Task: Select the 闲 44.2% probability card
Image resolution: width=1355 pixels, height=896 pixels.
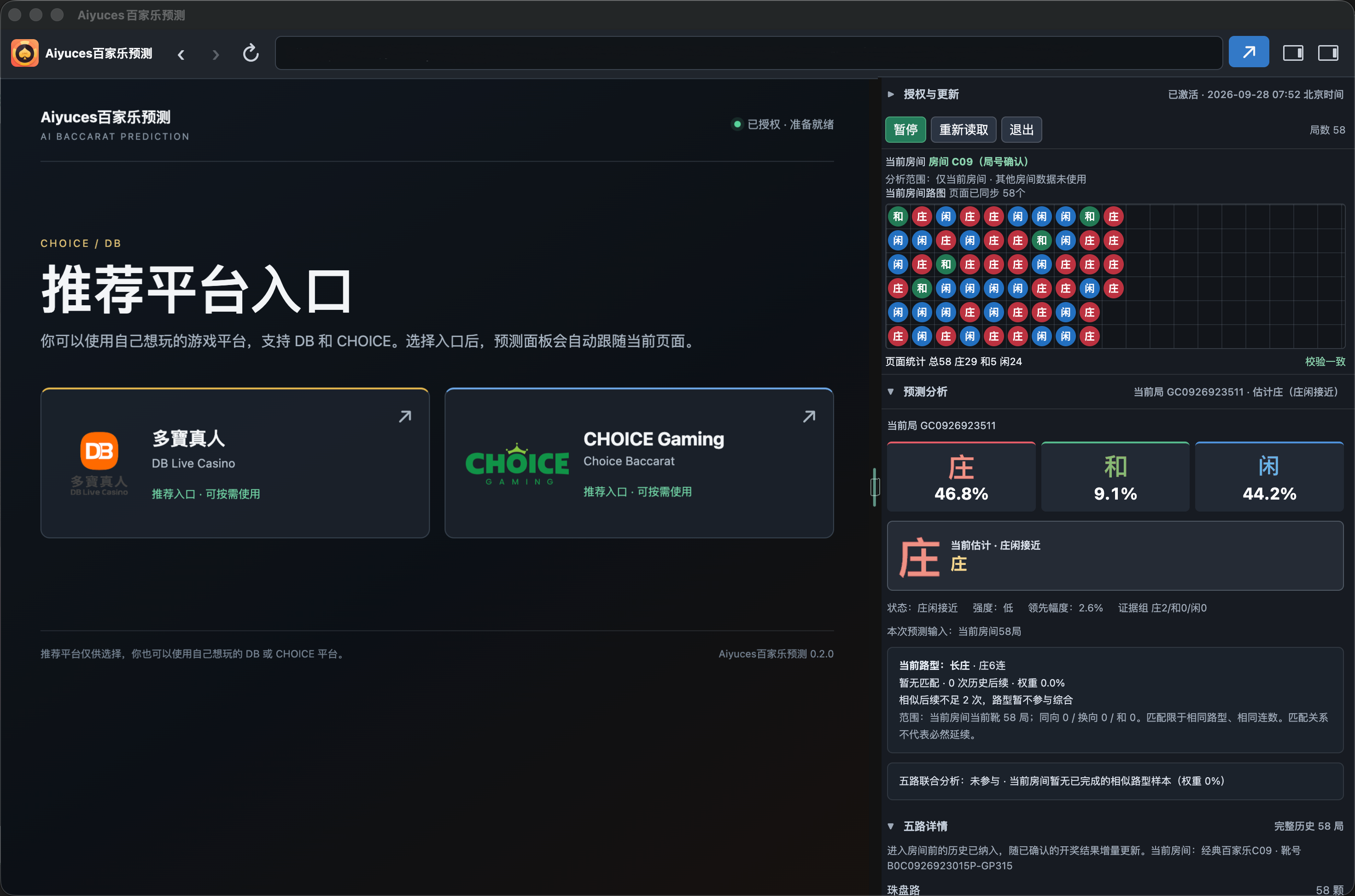Action: pos(1269,477)
